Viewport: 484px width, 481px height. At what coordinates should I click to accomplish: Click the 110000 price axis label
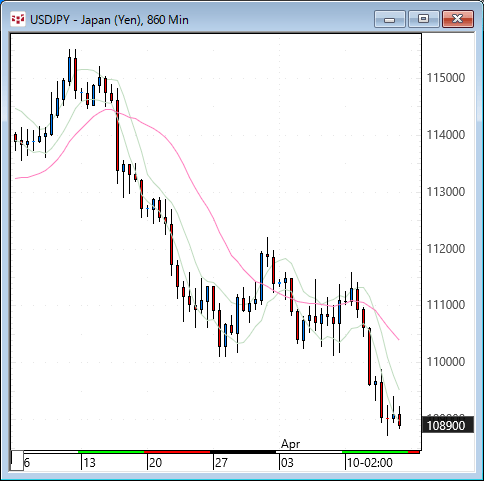pos(446,362)
